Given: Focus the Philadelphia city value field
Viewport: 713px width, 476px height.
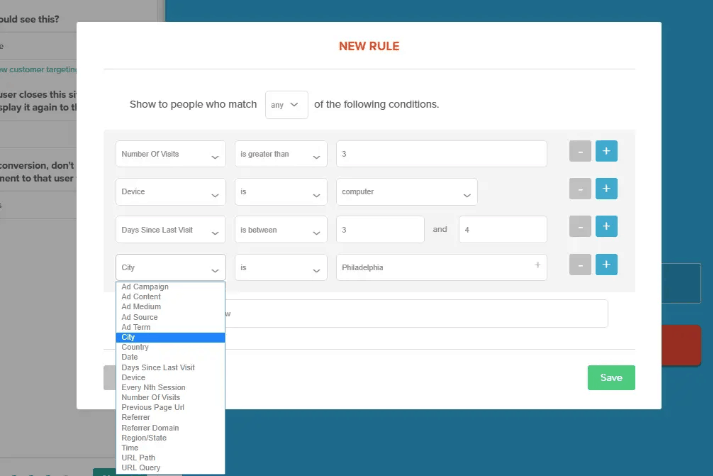Looking at the screenshot, I should (x=442, y=267).
